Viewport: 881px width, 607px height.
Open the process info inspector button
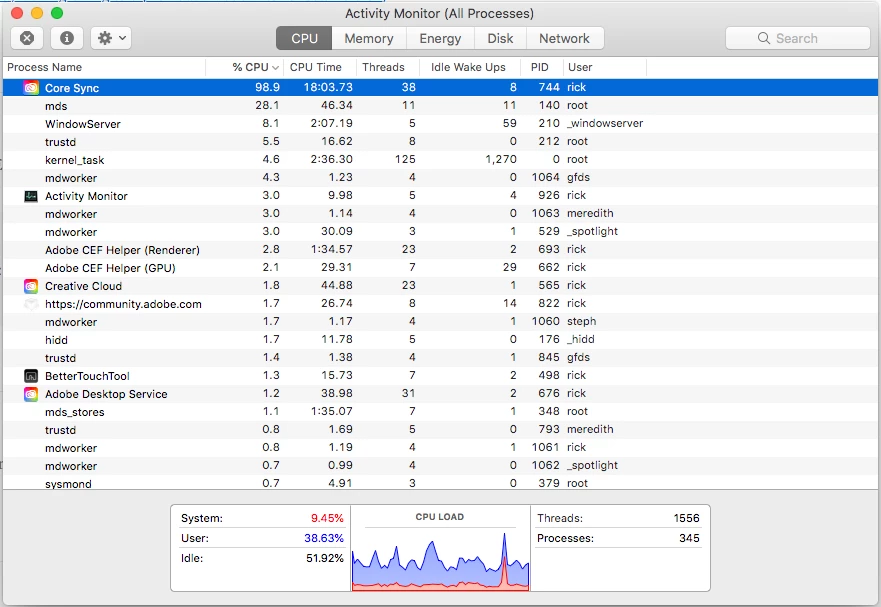click(x=67, y=38)
